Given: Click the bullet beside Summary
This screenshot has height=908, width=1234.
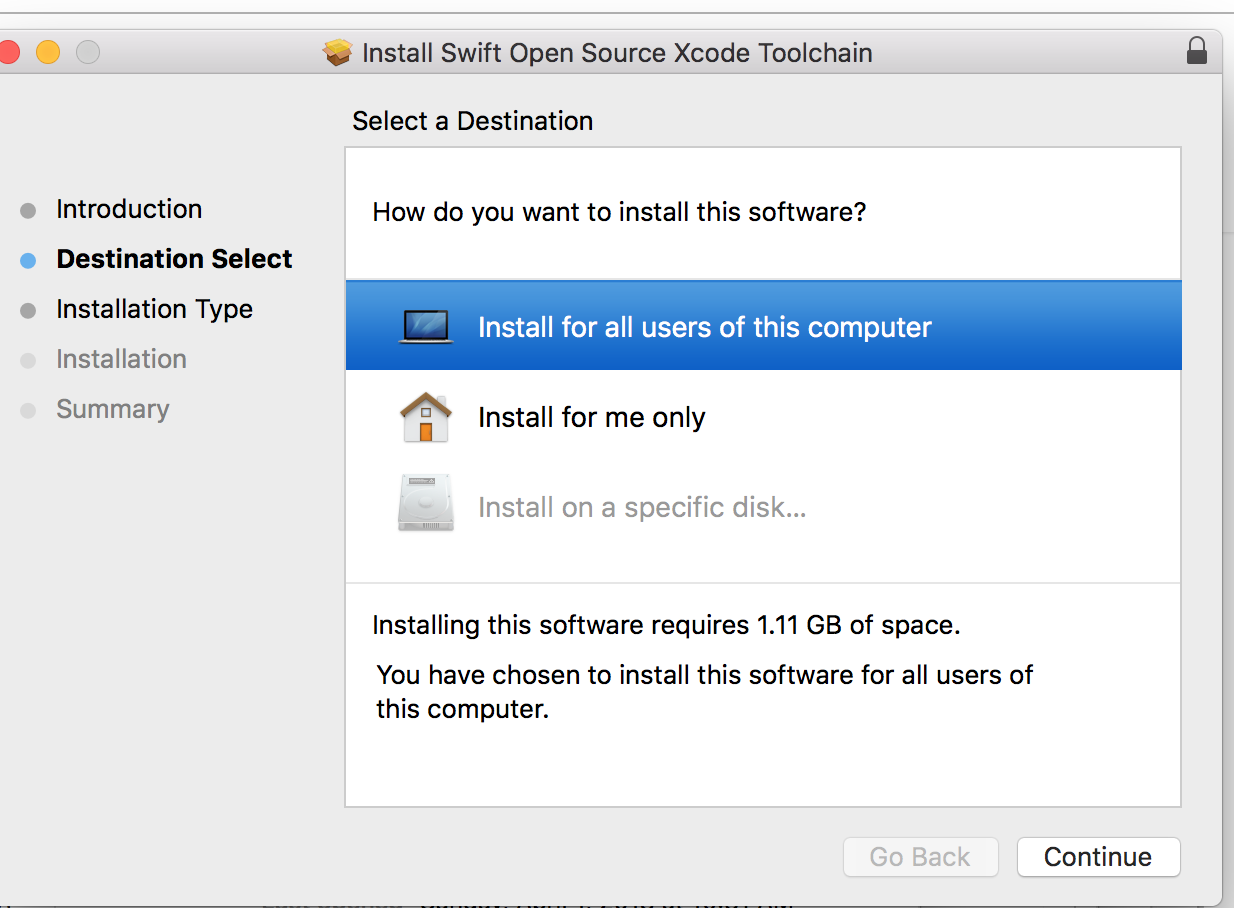Looking at the screenshot, I should pos(28,410).
